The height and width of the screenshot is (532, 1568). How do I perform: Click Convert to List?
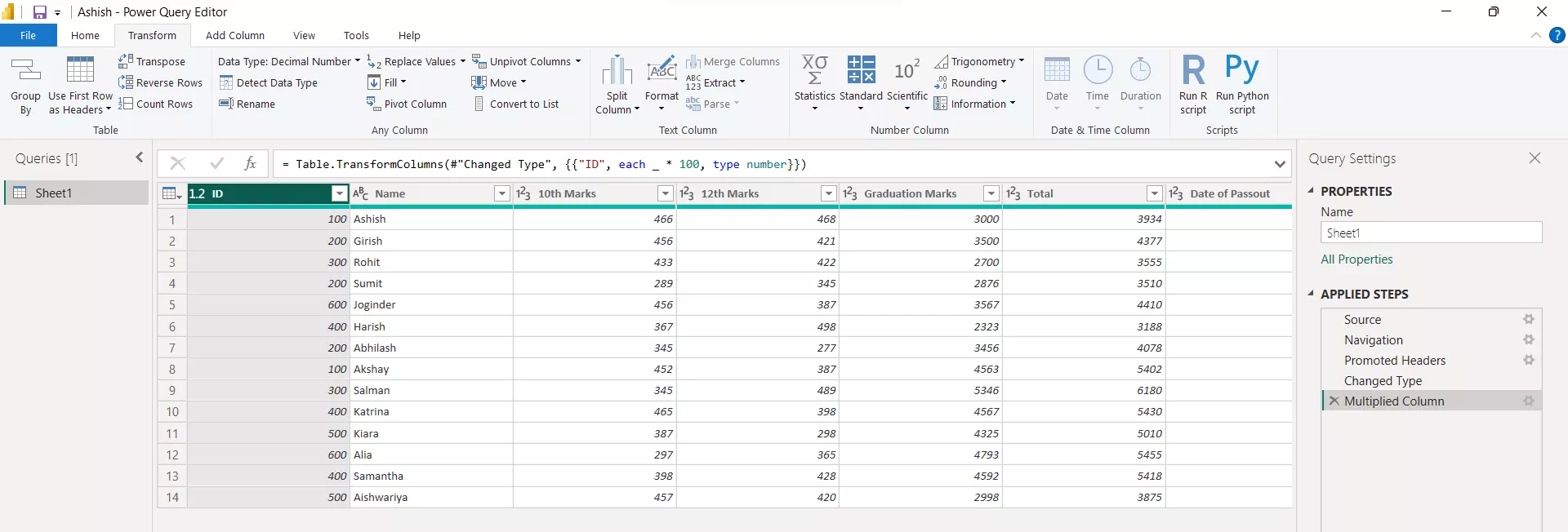click(516, 104)
